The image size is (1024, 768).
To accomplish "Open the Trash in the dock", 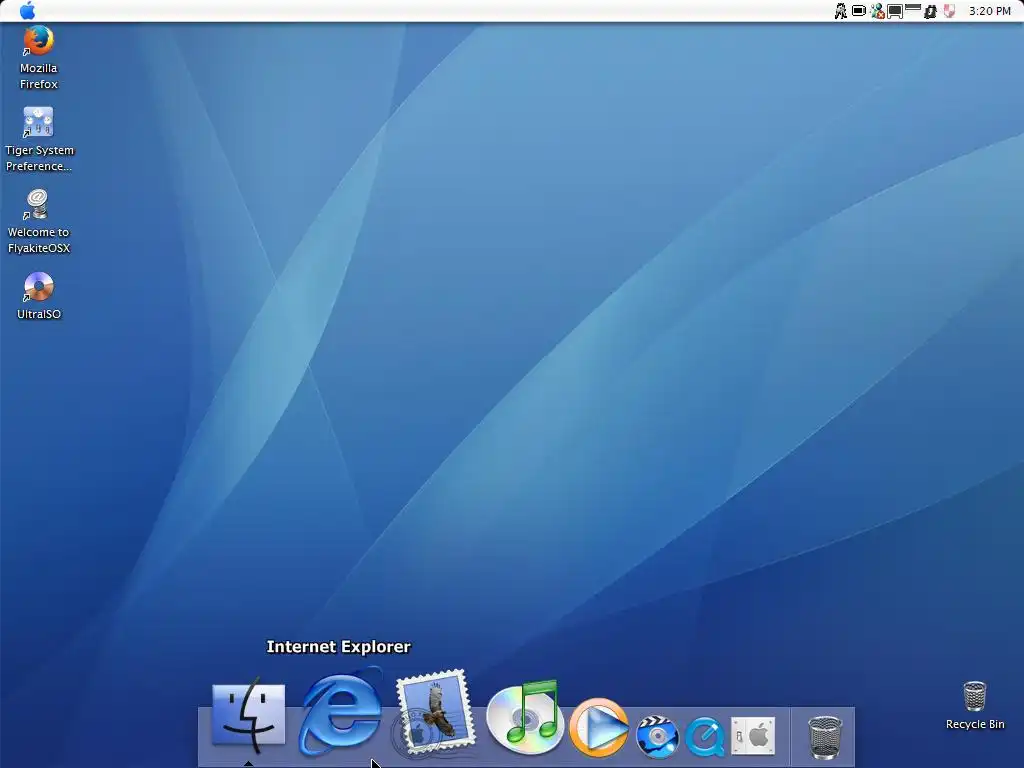I will tap(825, 737).
